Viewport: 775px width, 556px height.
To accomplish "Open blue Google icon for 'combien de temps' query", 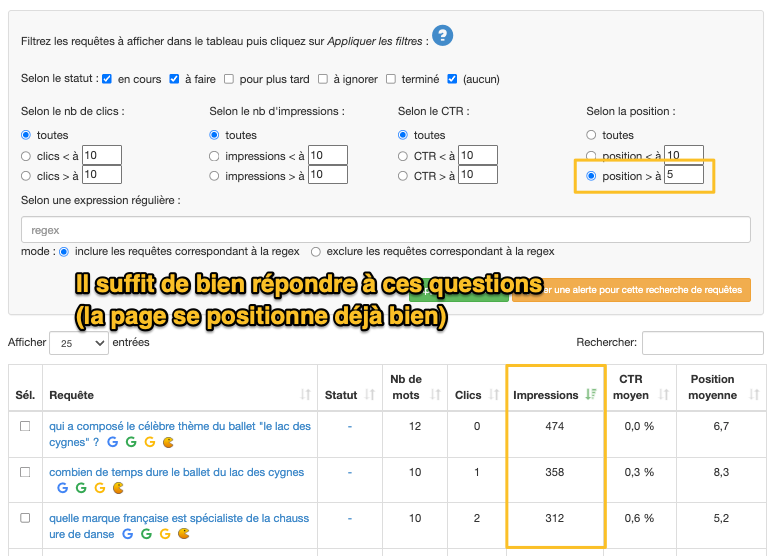I will coord(62,488).
